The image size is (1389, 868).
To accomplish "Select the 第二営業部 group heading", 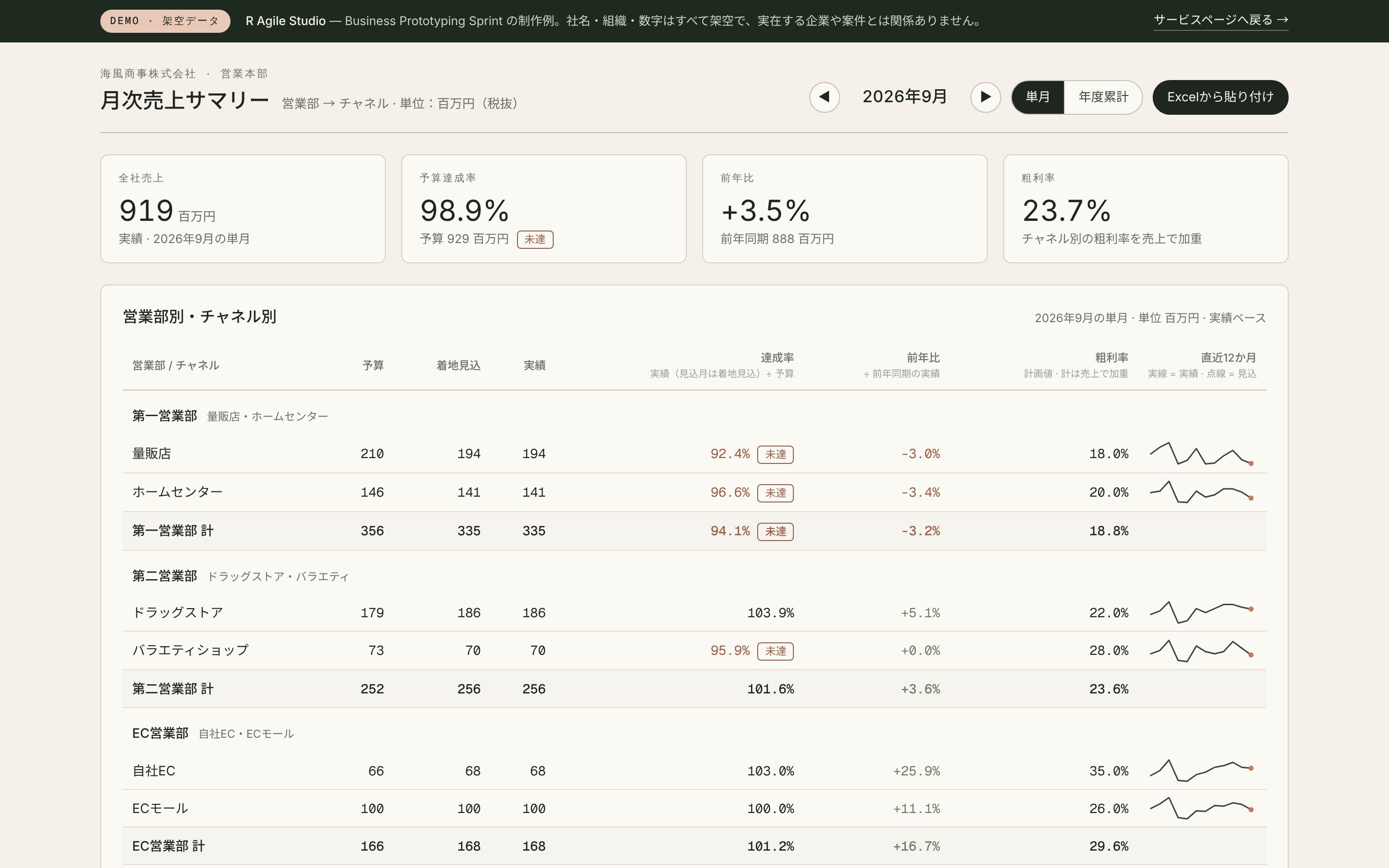I will coord(165,576).
